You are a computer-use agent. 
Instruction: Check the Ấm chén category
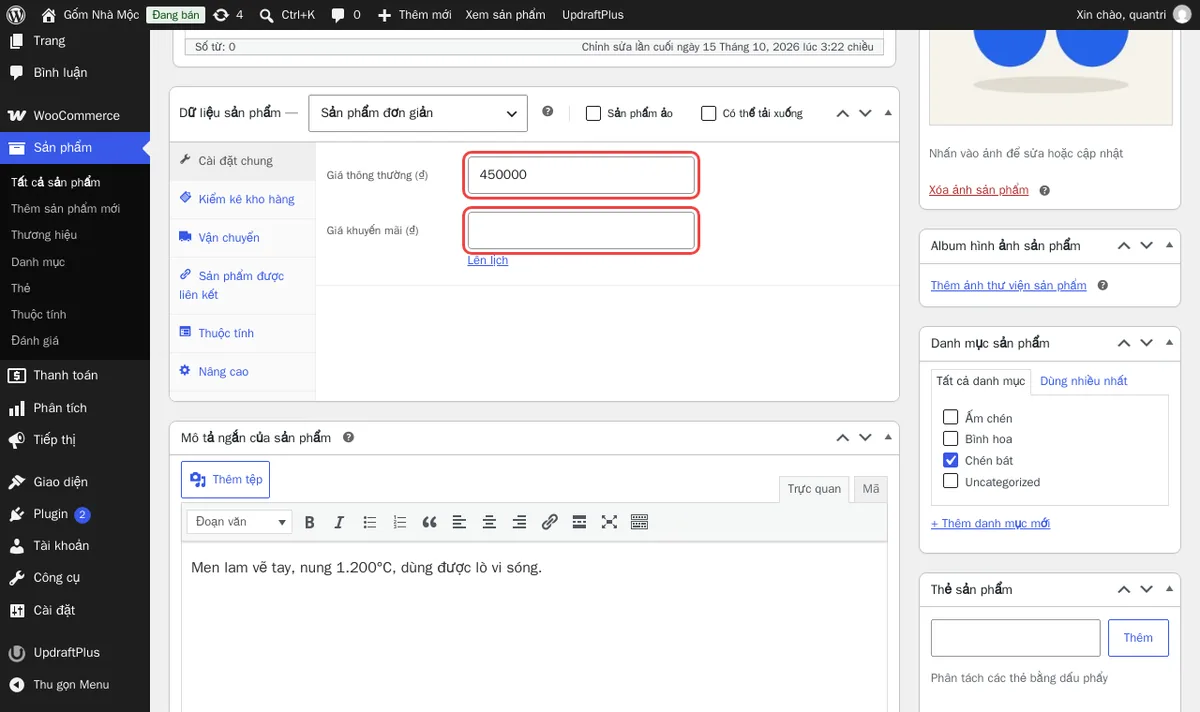(x=951, y=418)
